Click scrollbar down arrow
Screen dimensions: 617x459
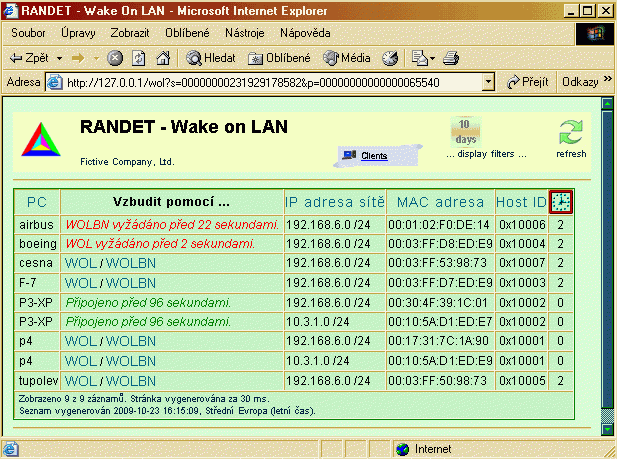(x=607, y=429)
